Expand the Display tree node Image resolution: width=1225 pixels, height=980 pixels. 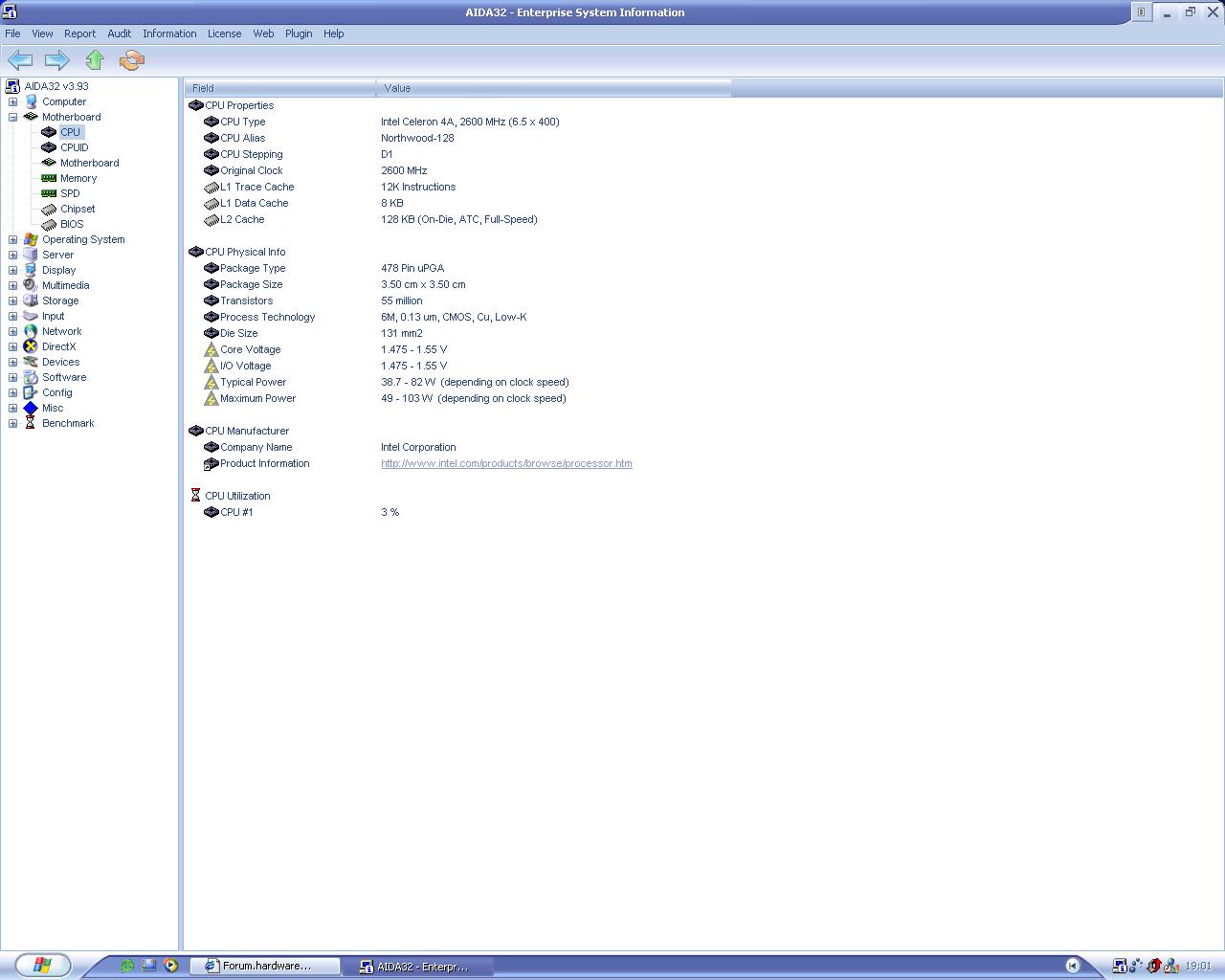pyautogui.click(x=12, y=270)
